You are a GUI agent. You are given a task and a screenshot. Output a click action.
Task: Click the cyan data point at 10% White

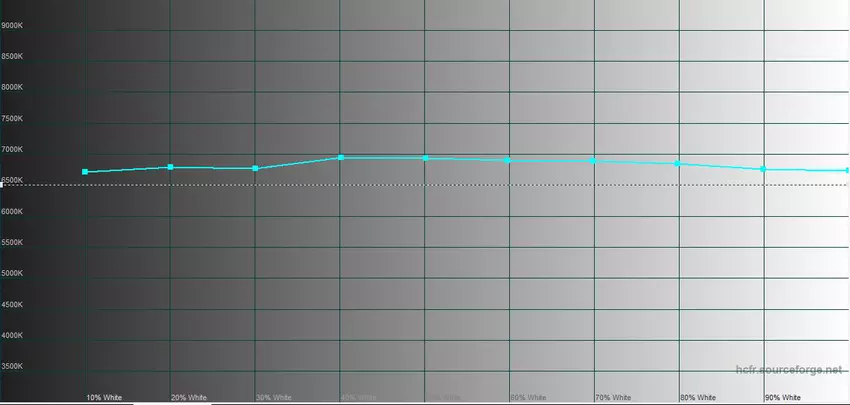(85, 172)
